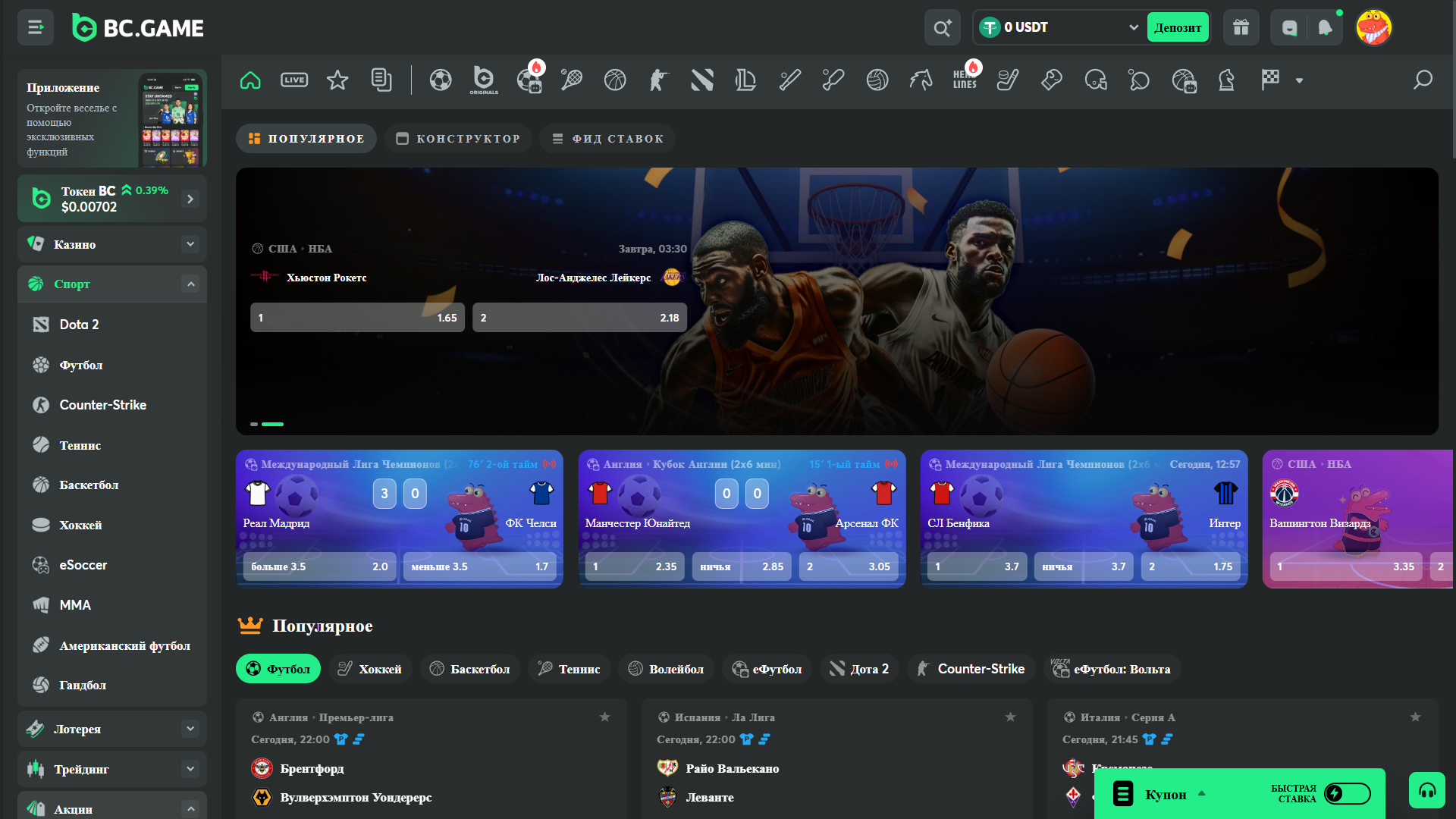The height and width of the screenshot is (819, 1456).
Task: Go to sports home icon
Action: (x=250, y=80)
